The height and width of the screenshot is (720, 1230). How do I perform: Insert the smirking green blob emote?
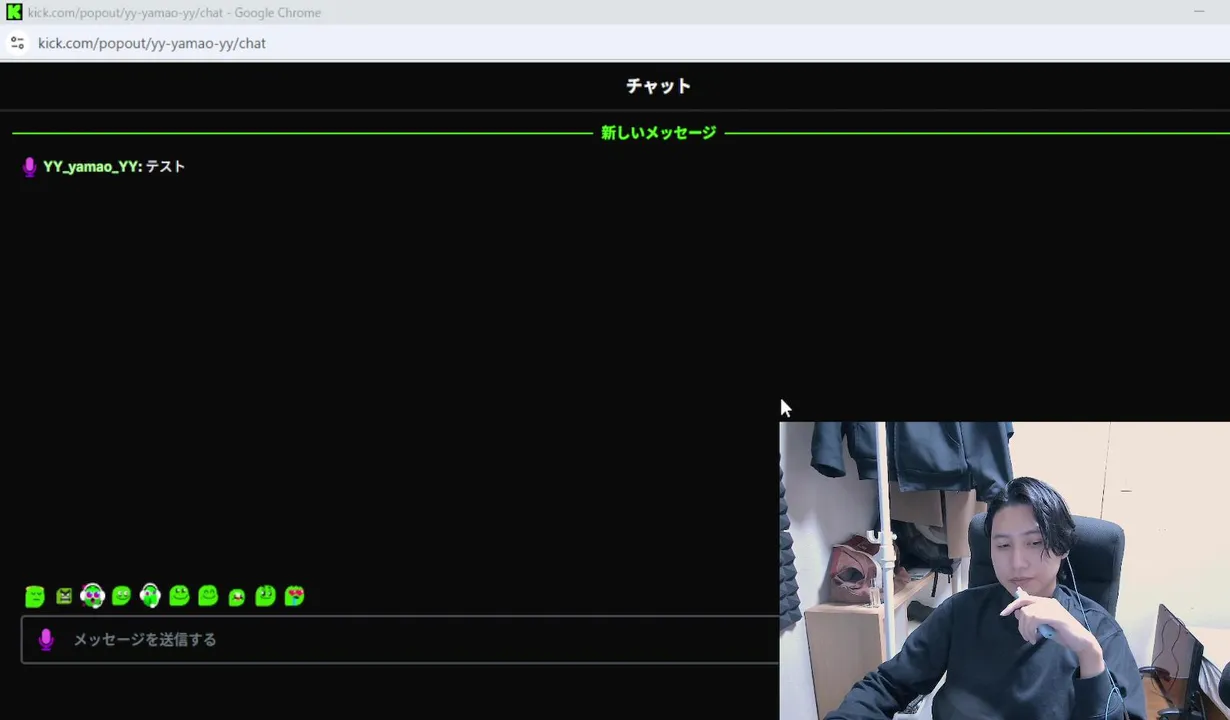(121, 596)
